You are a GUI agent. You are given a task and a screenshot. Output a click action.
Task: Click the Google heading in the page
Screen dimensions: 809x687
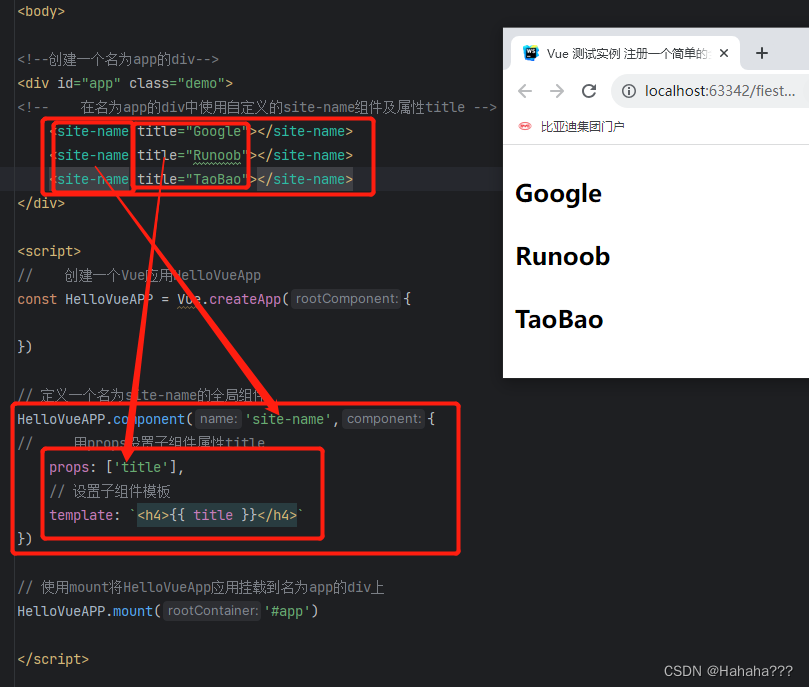[x=558, y=194]
